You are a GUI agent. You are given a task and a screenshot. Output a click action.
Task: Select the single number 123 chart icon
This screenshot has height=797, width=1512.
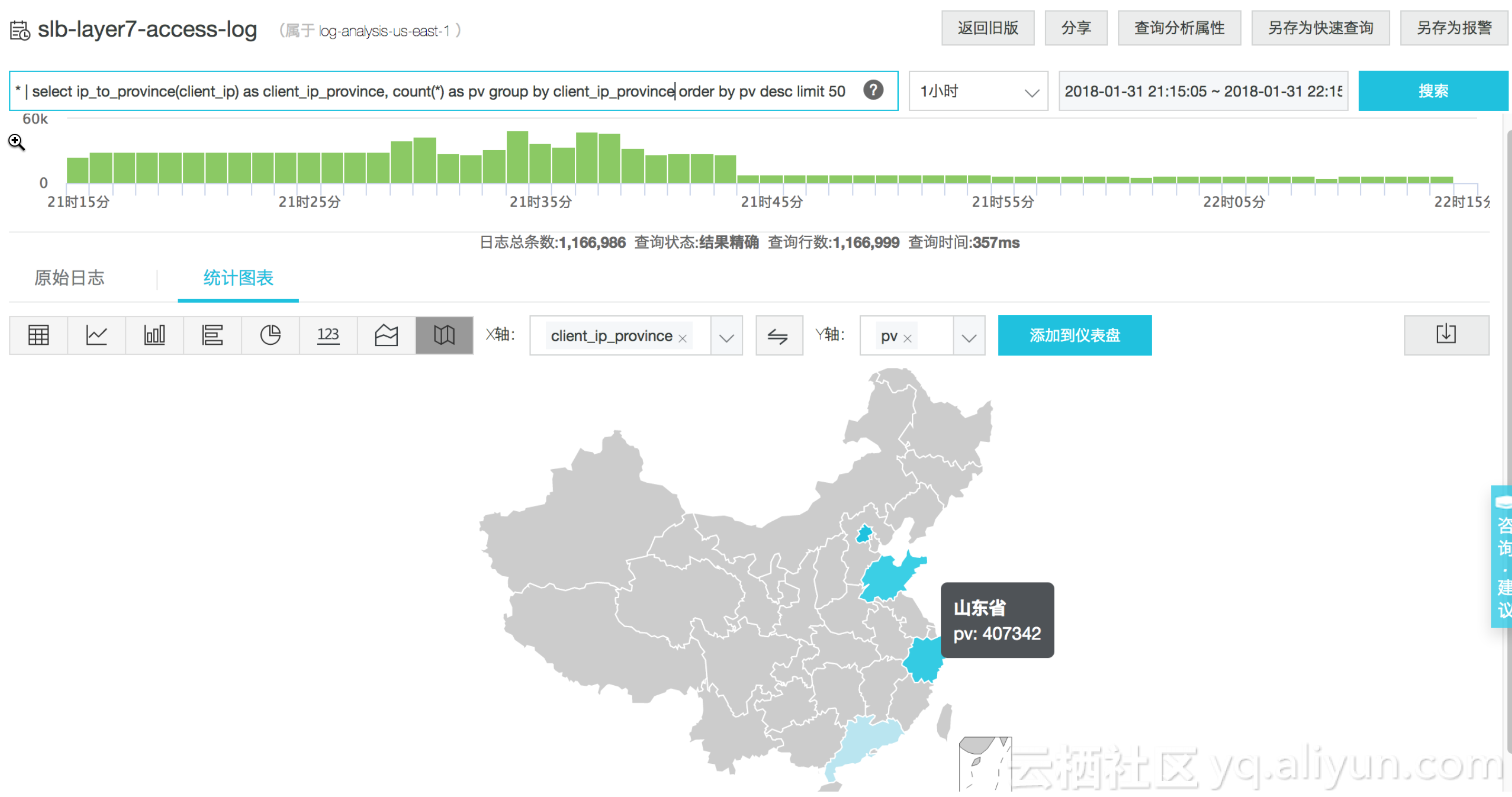[328, 335]
